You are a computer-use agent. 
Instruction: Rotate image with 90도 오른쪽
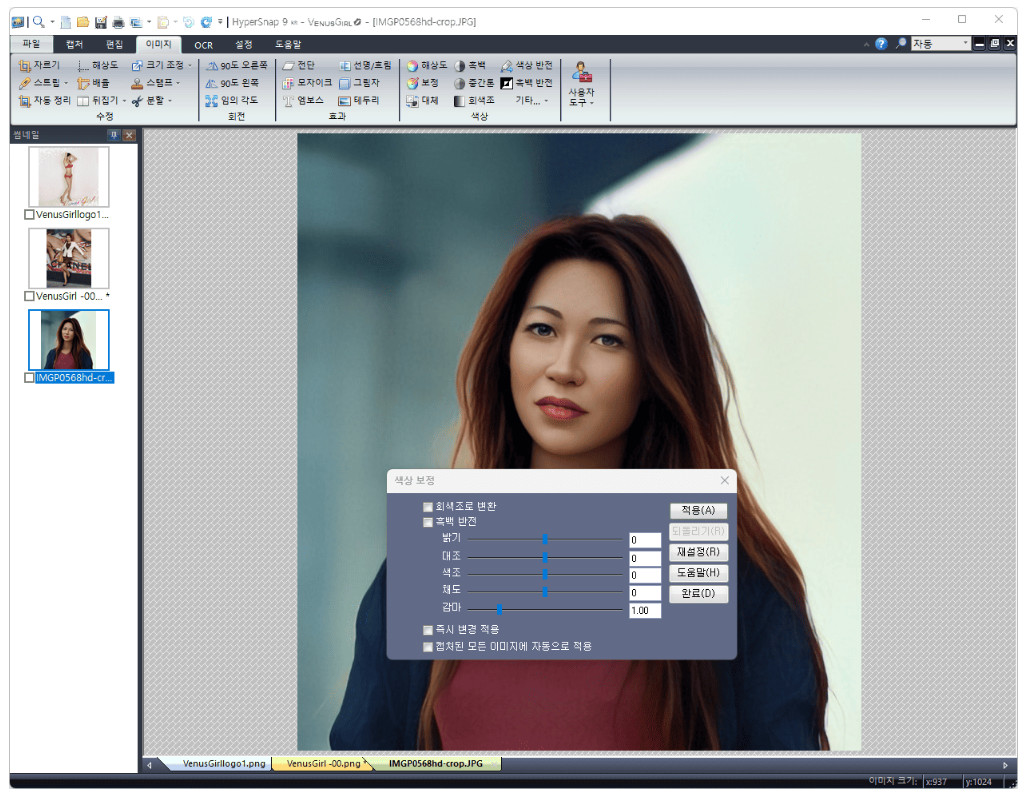tap(236, 65)
